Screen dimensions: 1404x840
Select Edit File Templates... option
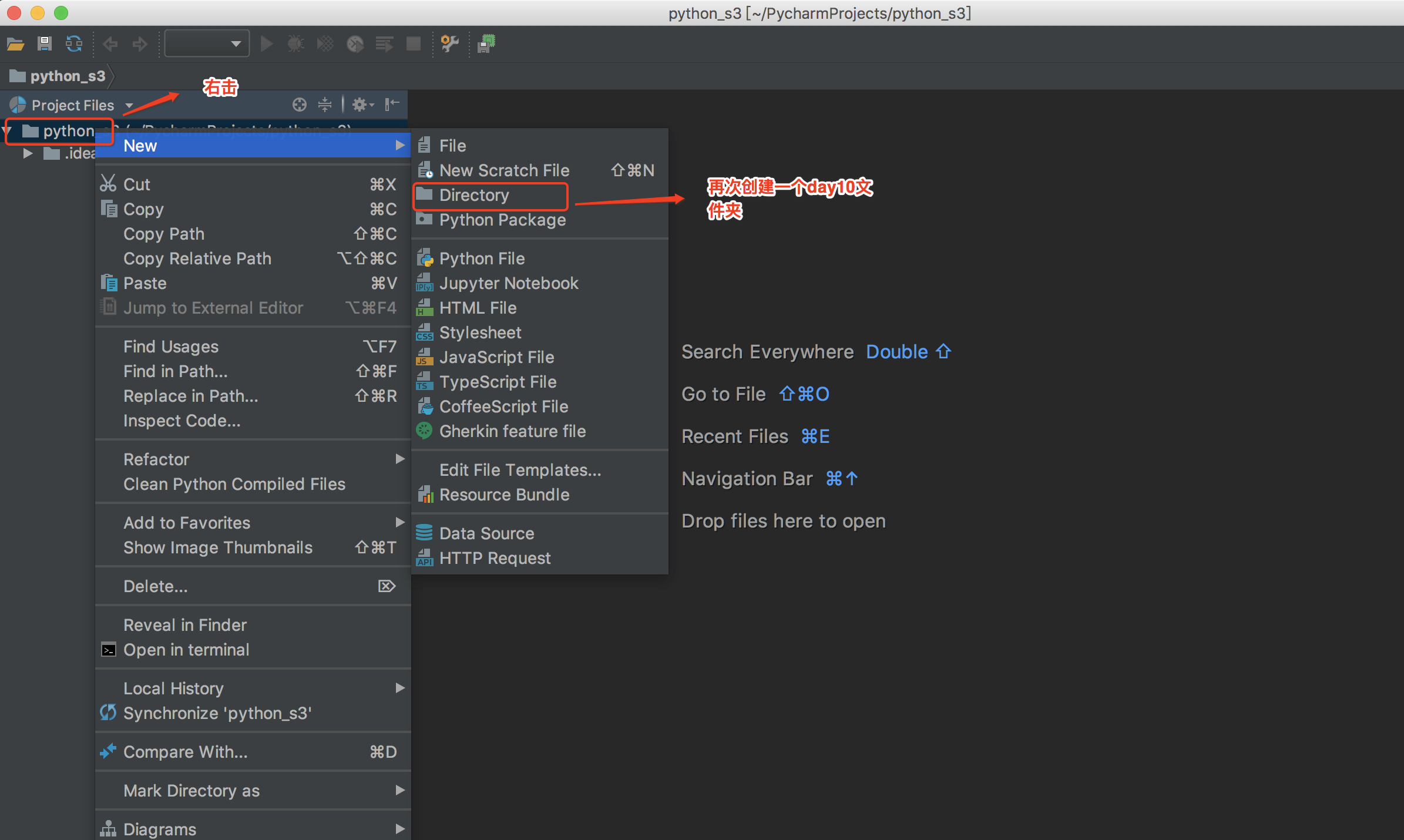tap(540, 470)
